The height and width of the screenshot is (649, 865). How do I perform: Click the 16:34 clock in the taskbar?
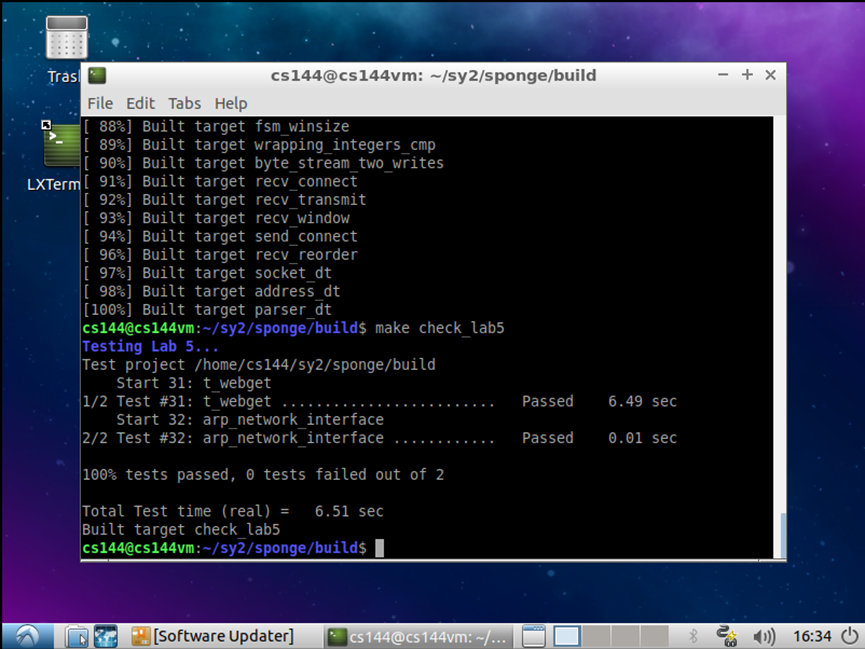[814, 636]
